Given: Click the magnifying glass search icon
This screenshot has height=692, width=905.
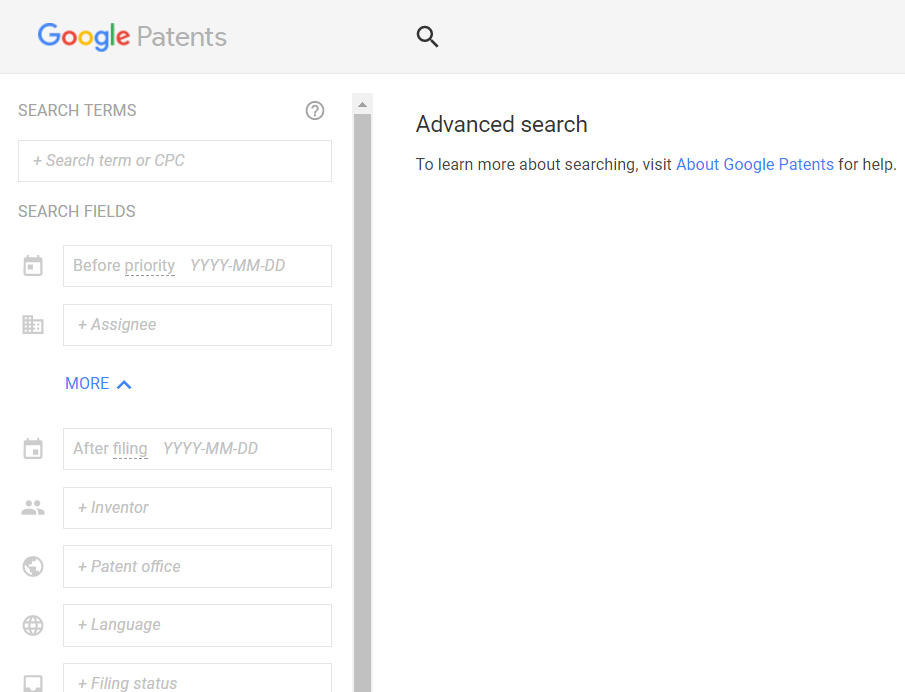Looking at the screenshot, I should (x=427, y=36).
